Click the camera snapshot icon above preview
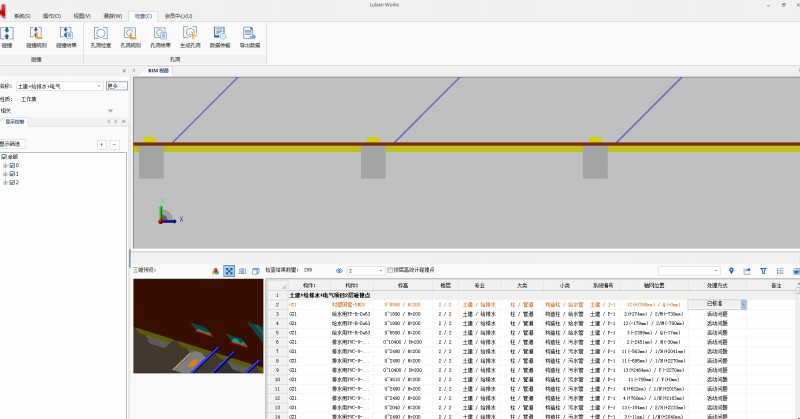 click(242, 271)
